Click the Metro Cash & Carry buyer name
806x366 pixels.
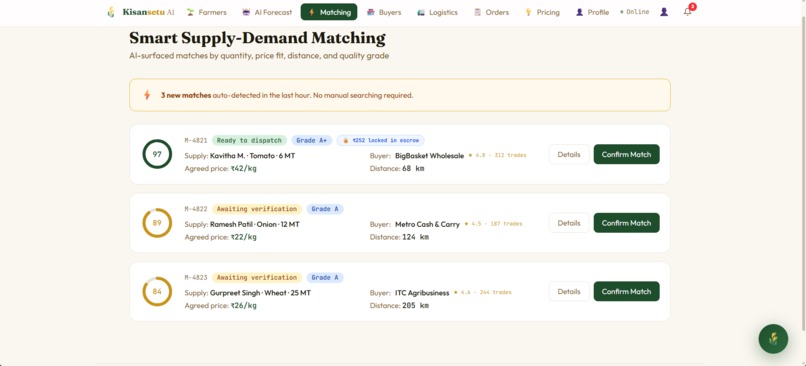click(x=427, y=224)
